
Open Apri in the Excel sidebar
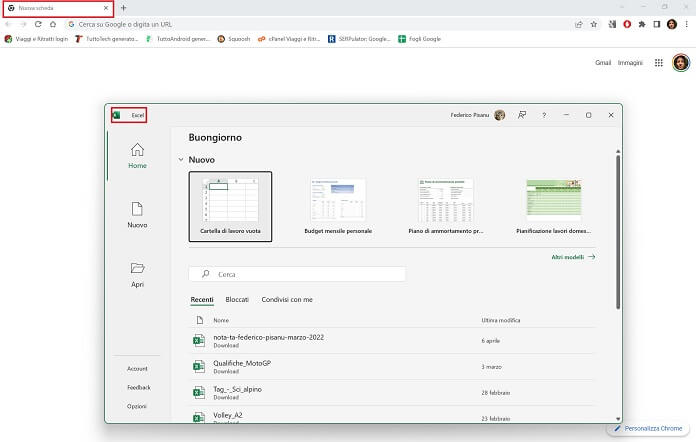click(x=137, y=275)
